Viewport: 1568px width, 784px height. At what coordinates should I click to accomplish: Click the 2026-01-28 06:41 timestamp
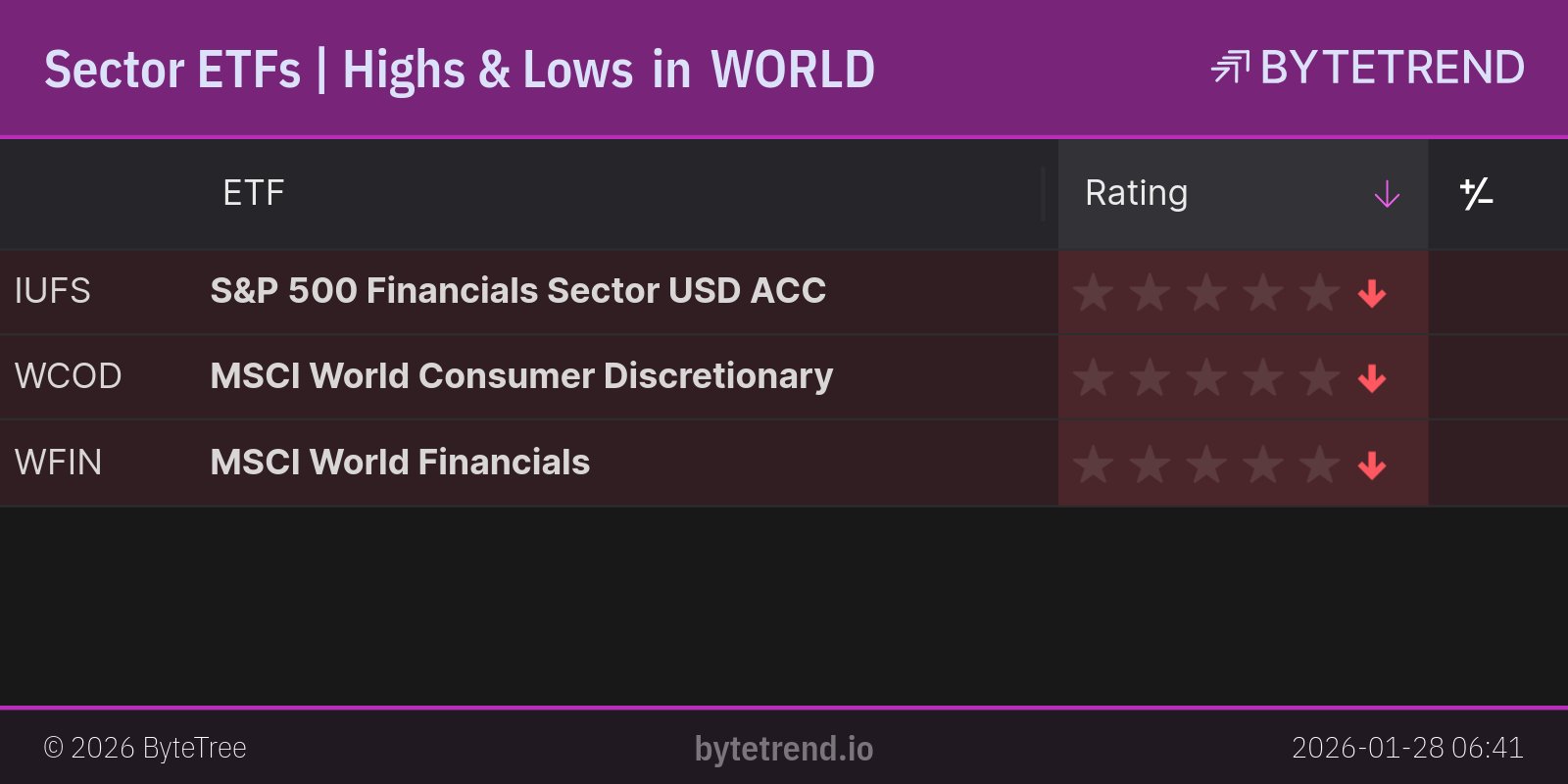point(1407,748)
